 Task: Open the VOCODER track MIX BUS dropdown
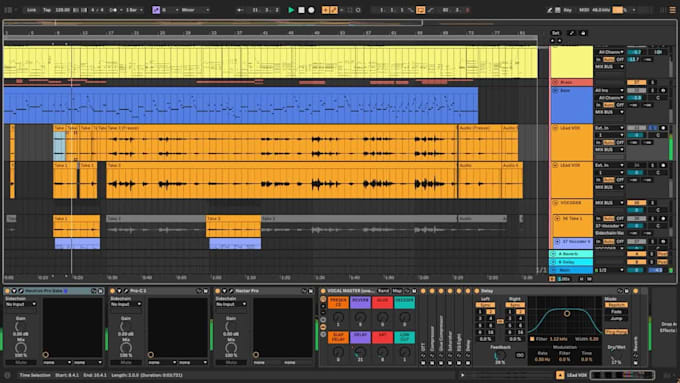click(609, 203)
